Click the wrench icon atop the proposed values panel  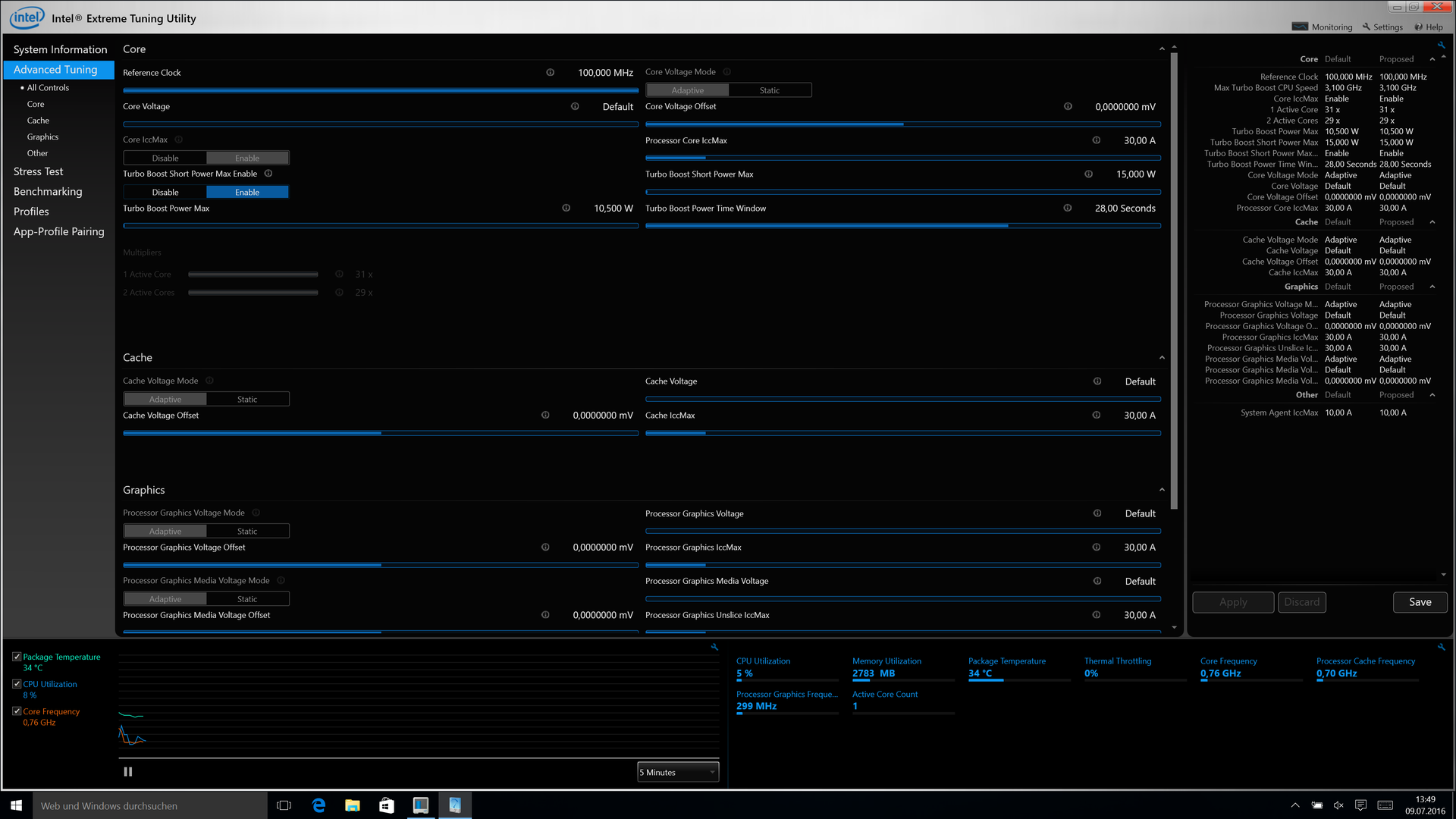[x=1441, y=45]
